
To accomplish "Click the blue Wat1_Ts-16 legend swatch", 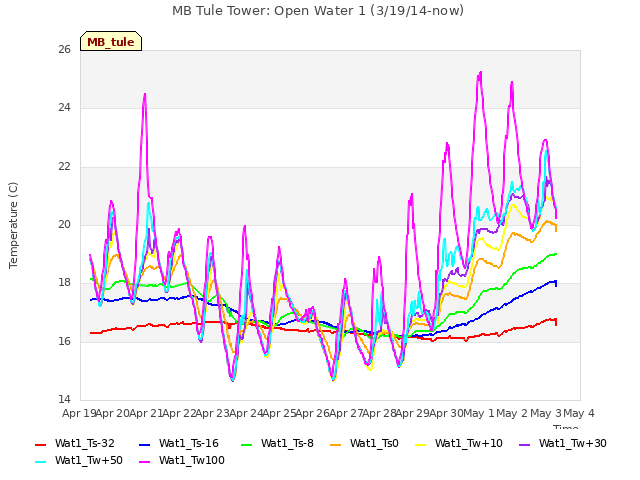I will pyautogui.click(x=144, y=444).
